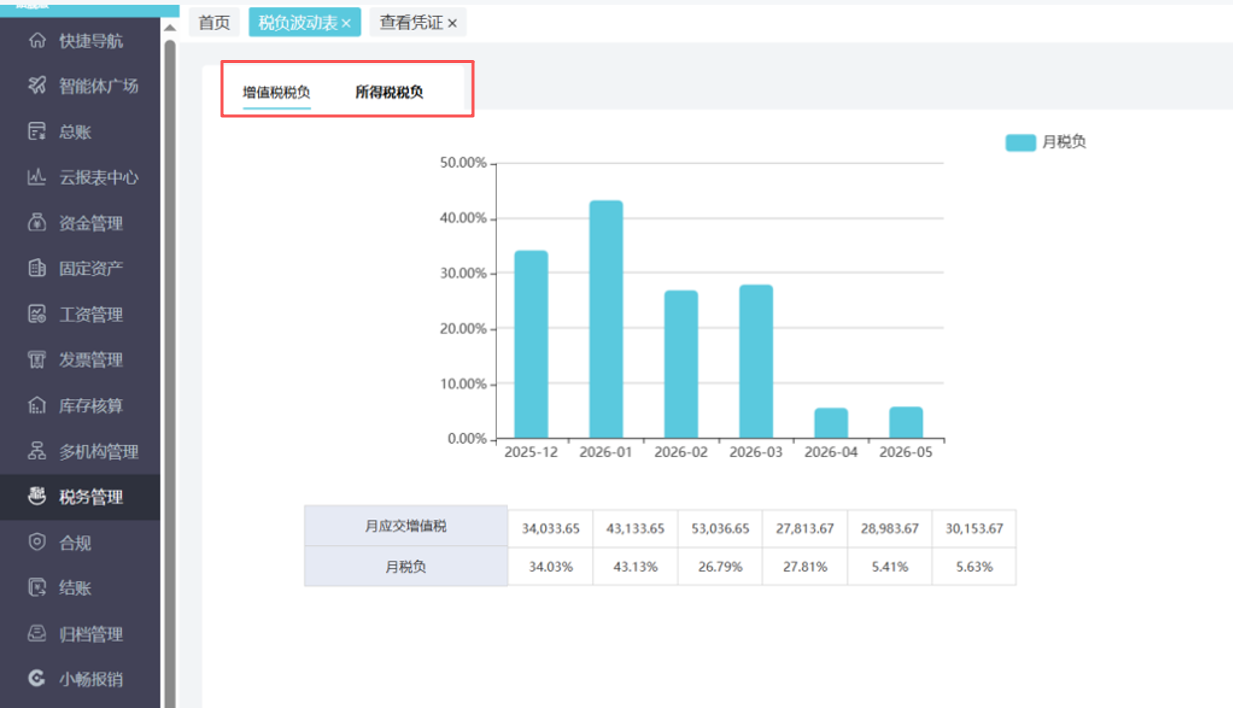The image size is (1233, 708).
Task: Click the 2025-12 chart bar
Action: [531, 344]
